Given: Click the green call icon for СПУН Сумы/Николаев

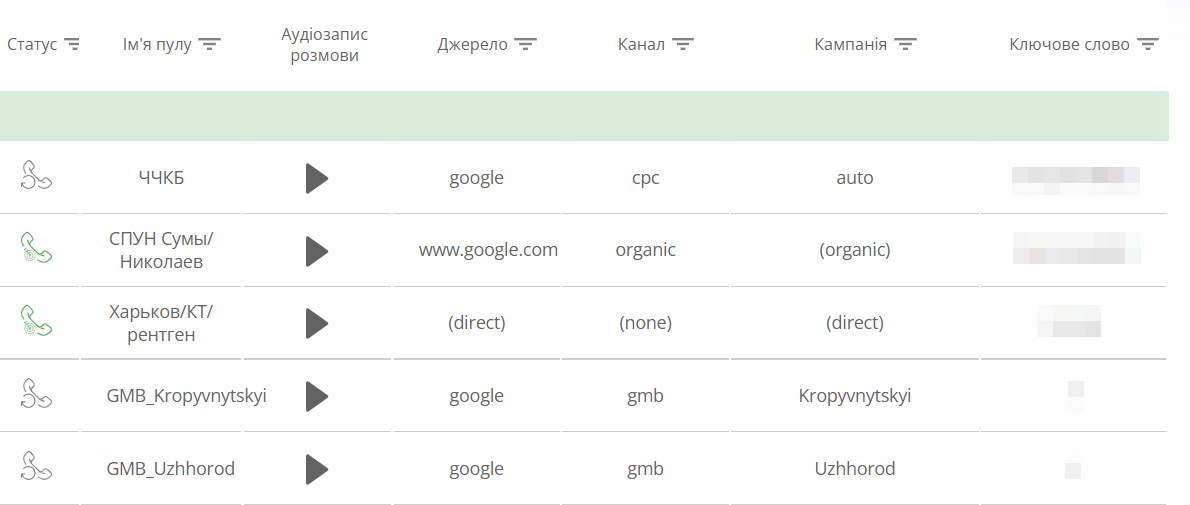Looking at the screenshot, I should coord(36,248).
